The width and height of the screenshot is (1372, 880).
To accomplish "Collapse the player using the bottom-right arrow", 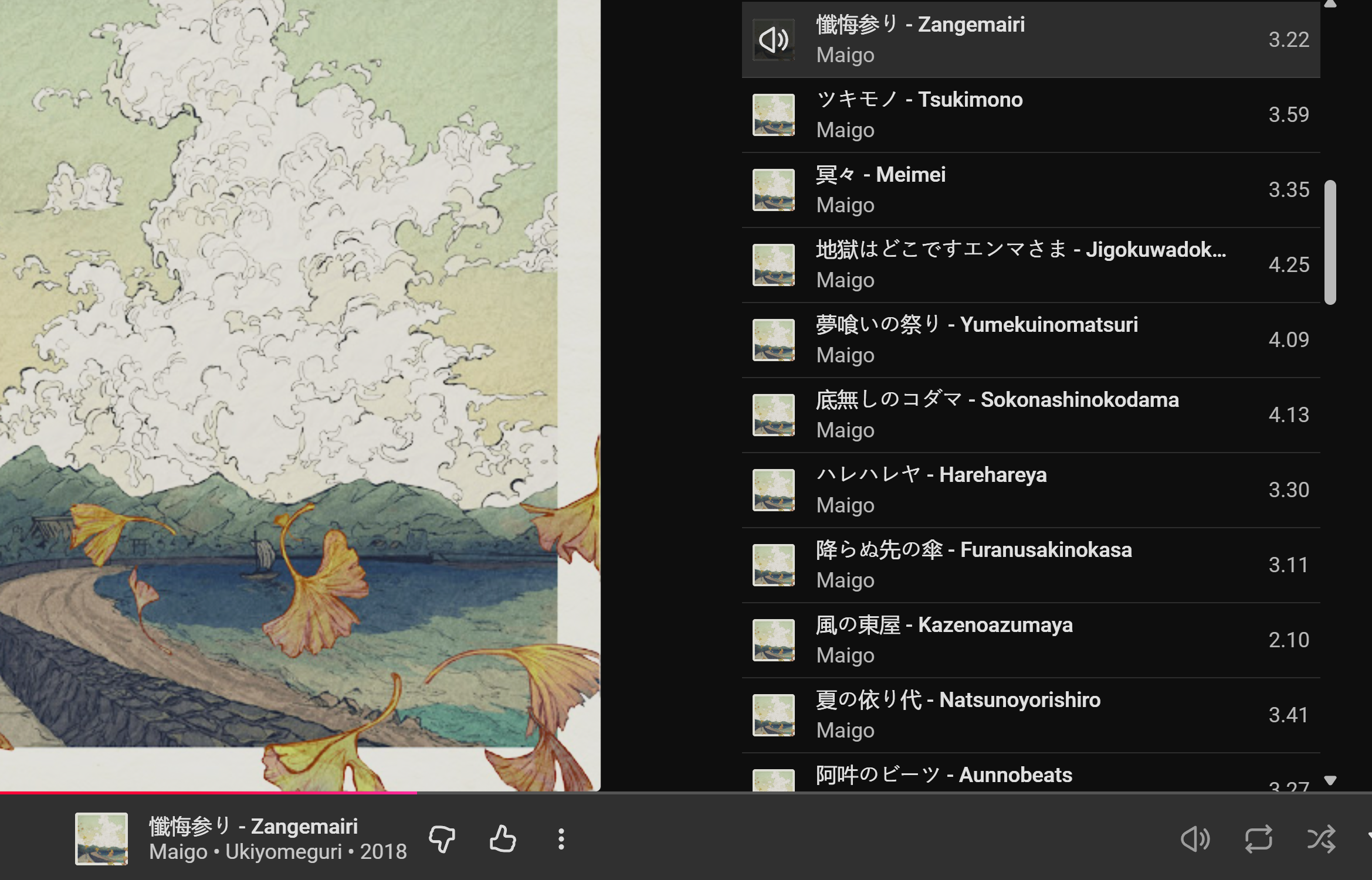I will pyautogui.click(x=1368, y=835).
